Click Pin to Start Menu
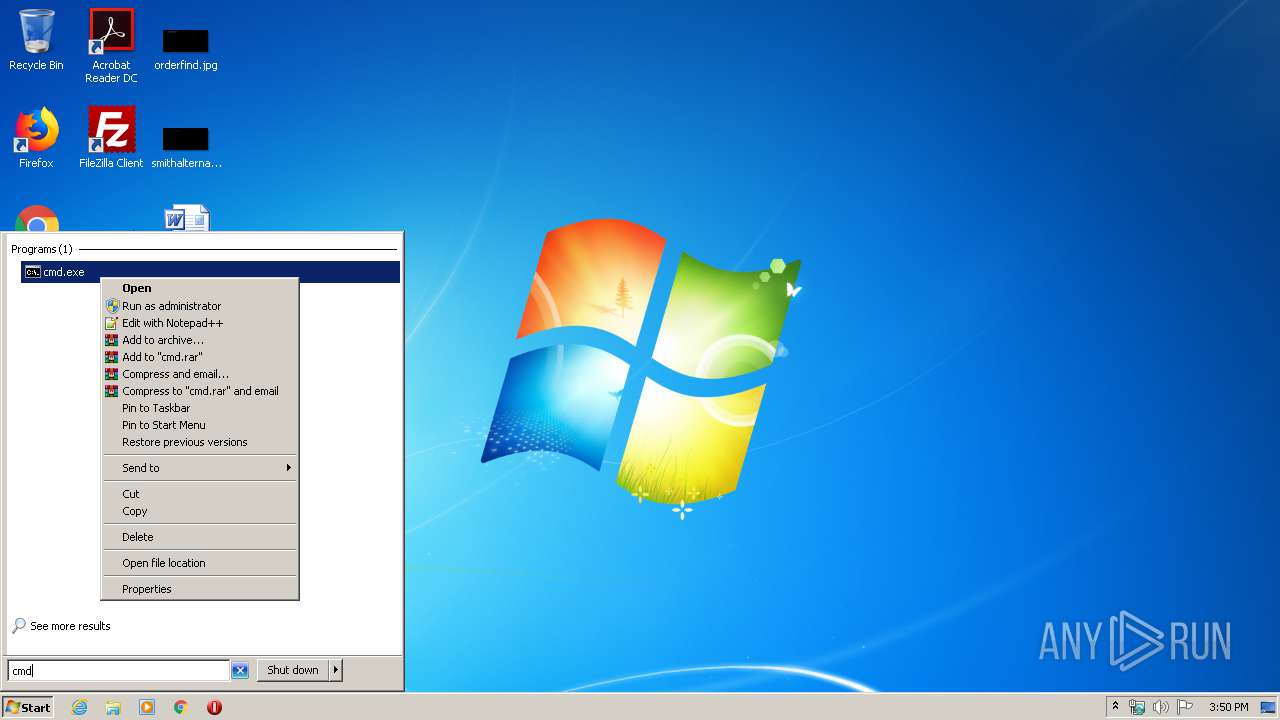Screen dimensions: 1280x720 (200, 425)
